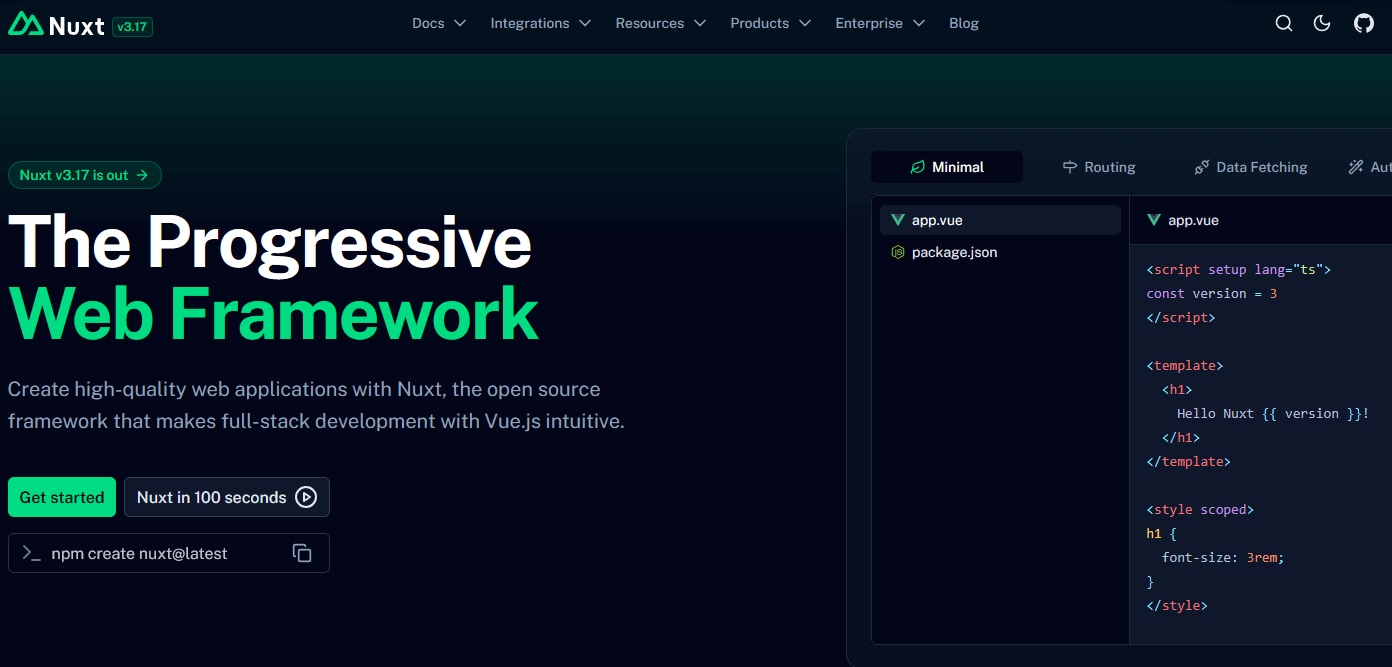Click the play icon in Nuxt in 100 seconds
The width and height of the screenshot is (1392, 667).
[x=306, y=497]
